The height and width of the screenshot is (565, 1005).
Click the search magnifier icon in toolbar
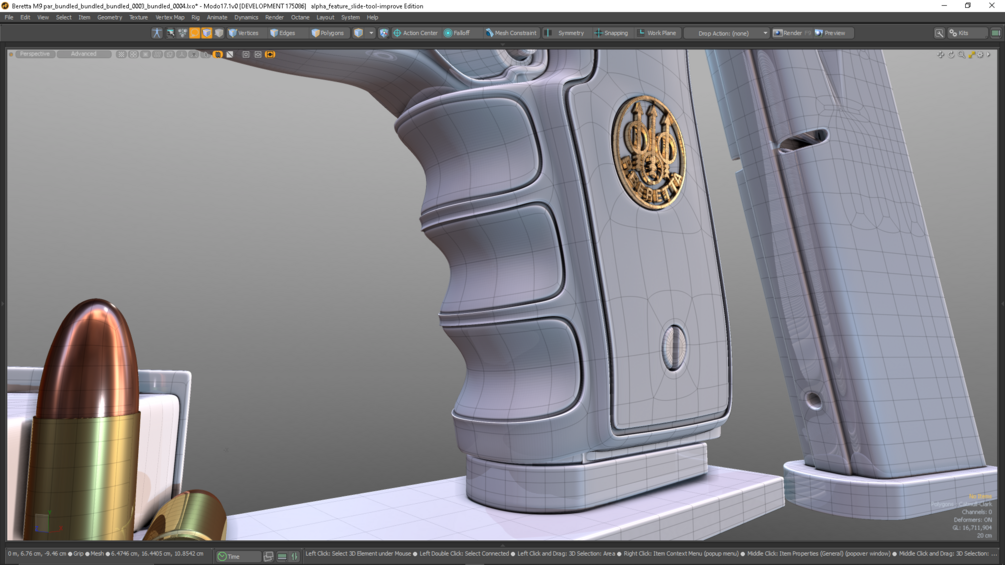[x=939, y=33]
